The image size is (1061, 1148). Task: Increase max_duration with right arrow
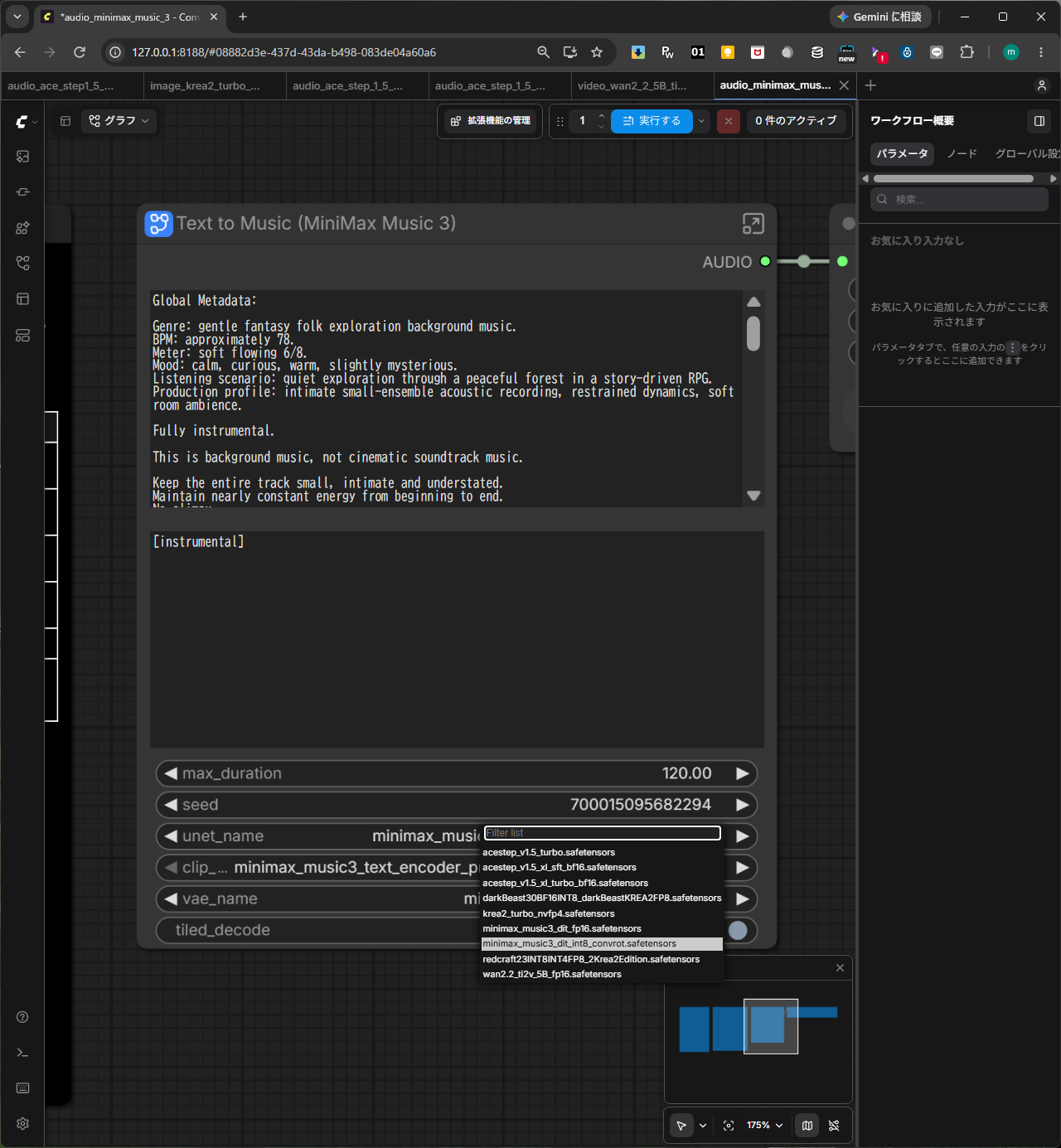coord(743,773)
